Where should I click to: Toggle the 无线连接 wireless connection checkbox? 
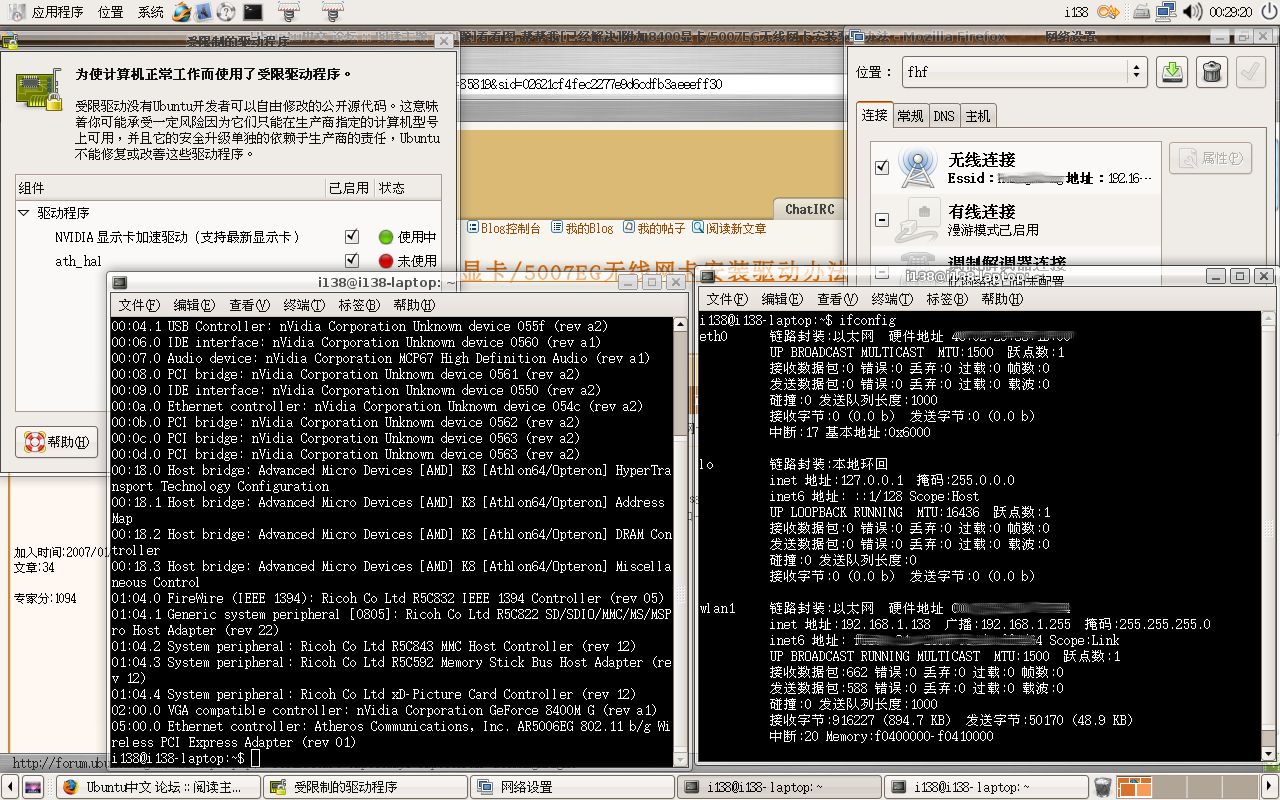pyautogui.click(x=881, y=167)
